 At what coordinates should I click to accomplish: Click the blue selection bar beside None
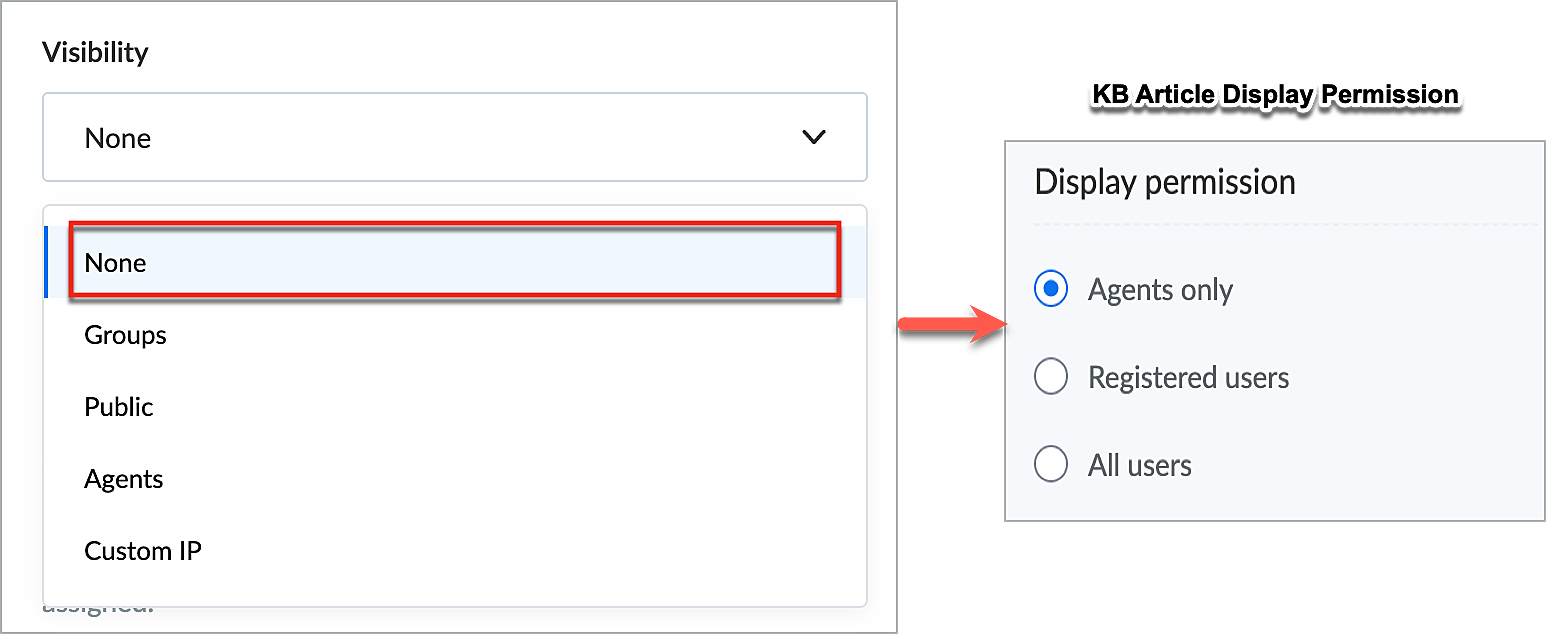click(46, 262)
